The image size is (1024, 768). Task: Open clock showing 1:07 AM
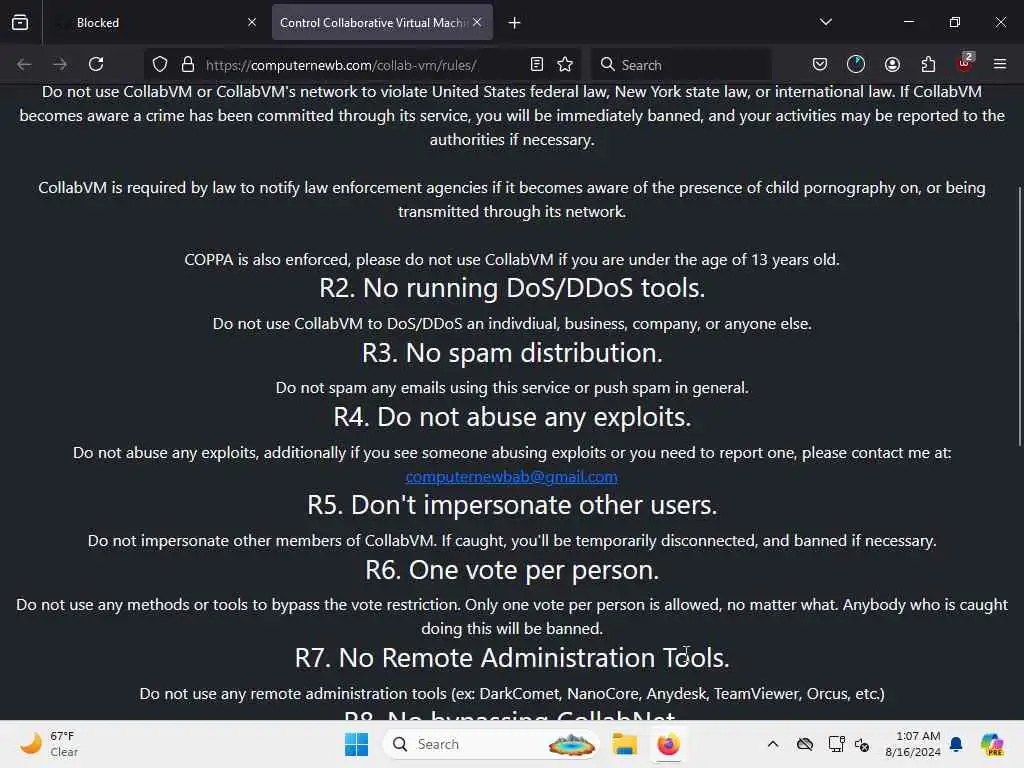pyautogui.click(x=912, y=744)
